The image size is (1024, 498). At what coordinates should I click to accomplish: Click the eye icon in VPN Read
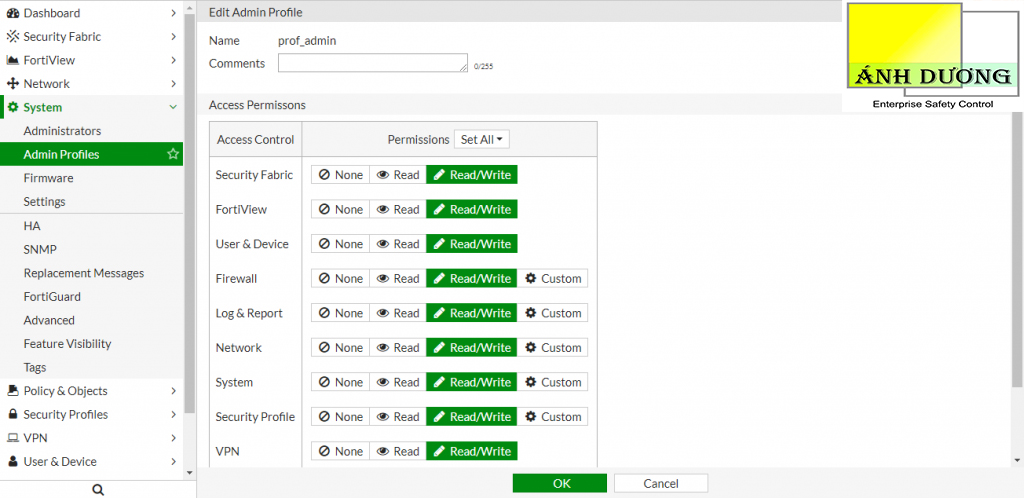[383, 452]
